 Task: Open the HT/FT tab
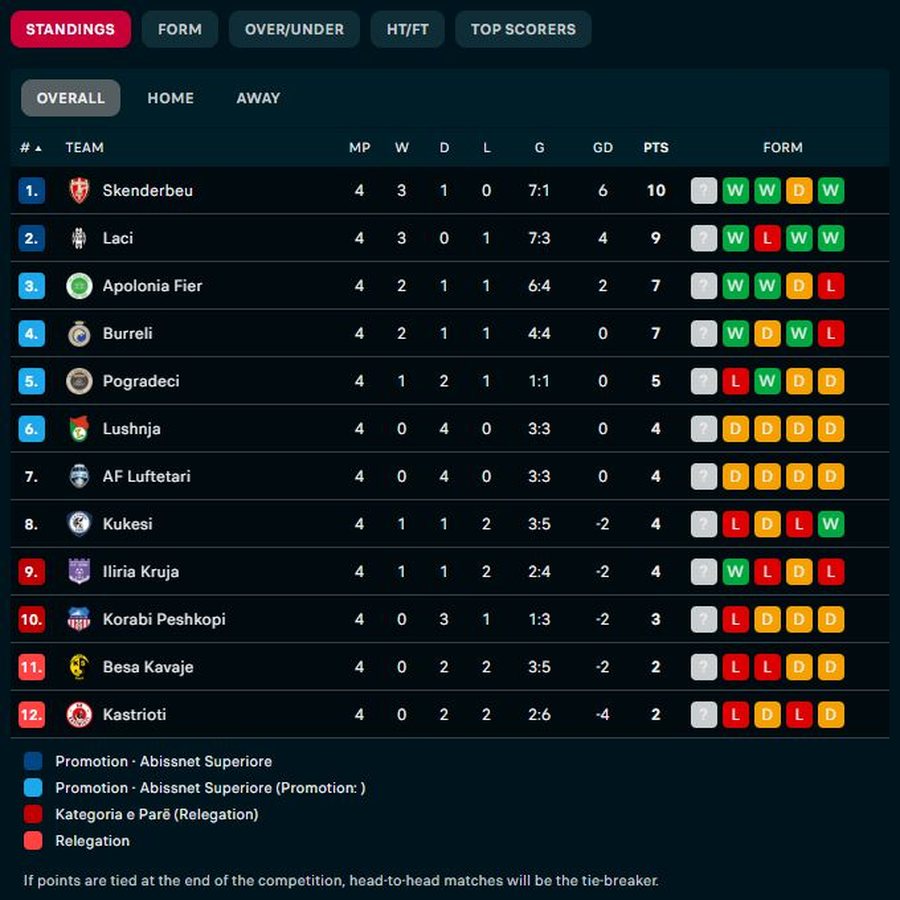(407, 29)
